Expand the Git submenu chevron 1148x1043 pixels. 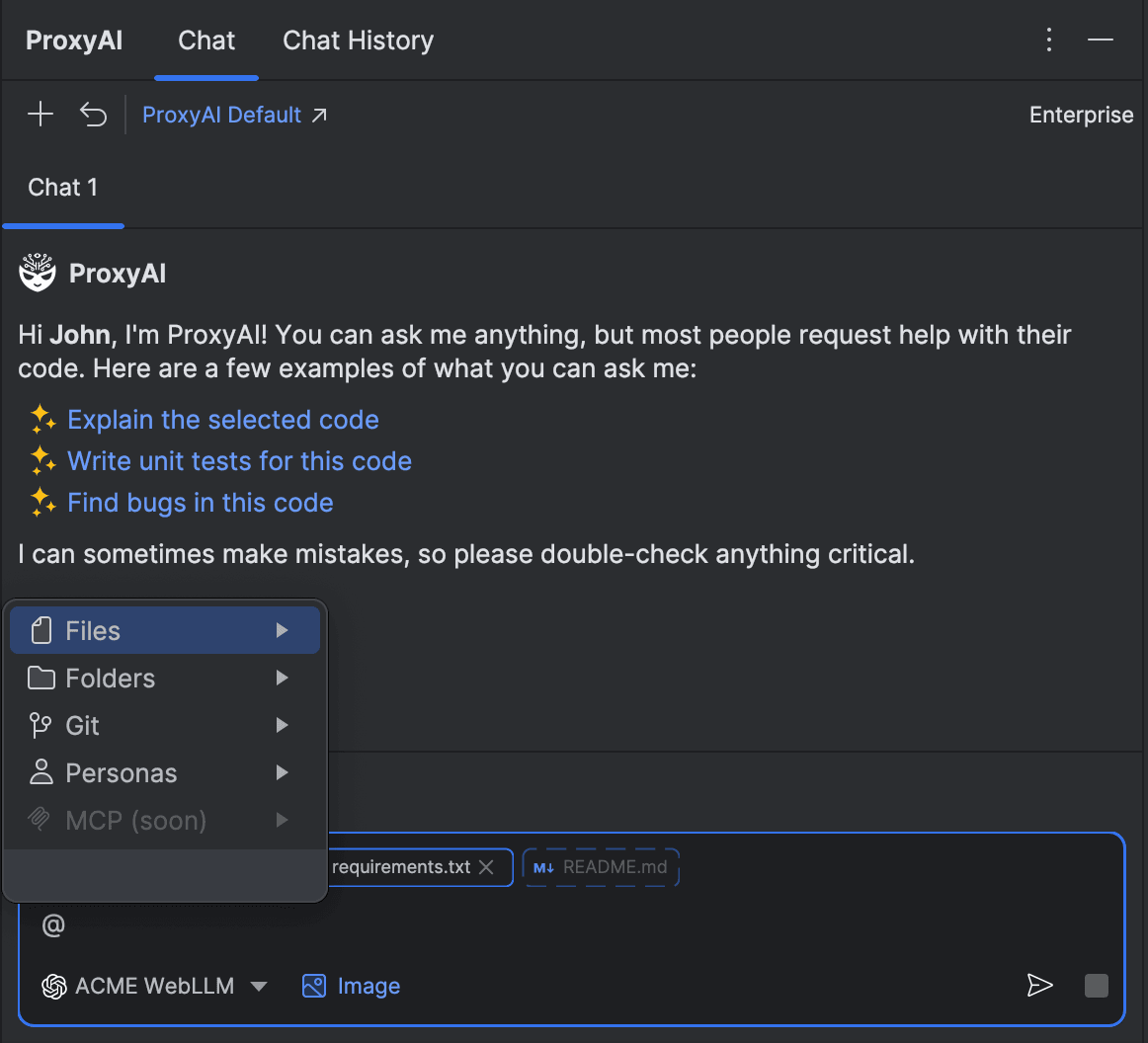tap(282, 725)
